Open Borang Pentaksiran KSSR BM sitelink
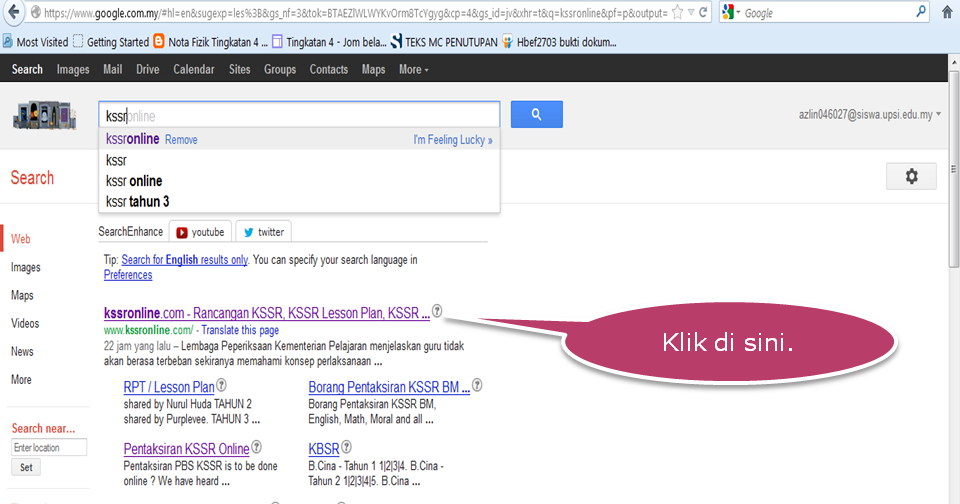Viewport: 960px width, 504px height. (x=389, y=387)
